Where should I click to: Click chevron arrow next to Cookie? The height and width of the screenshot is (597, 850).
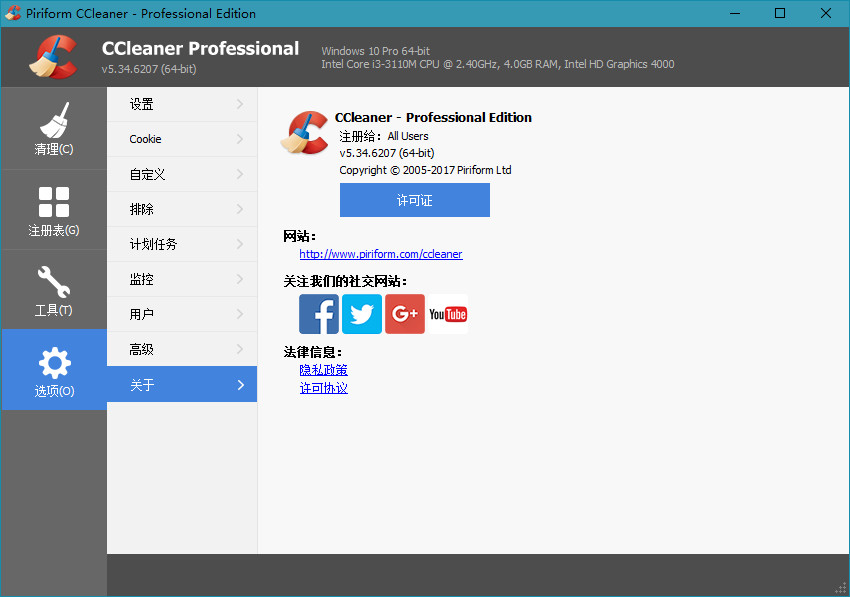tap(240, 139)
